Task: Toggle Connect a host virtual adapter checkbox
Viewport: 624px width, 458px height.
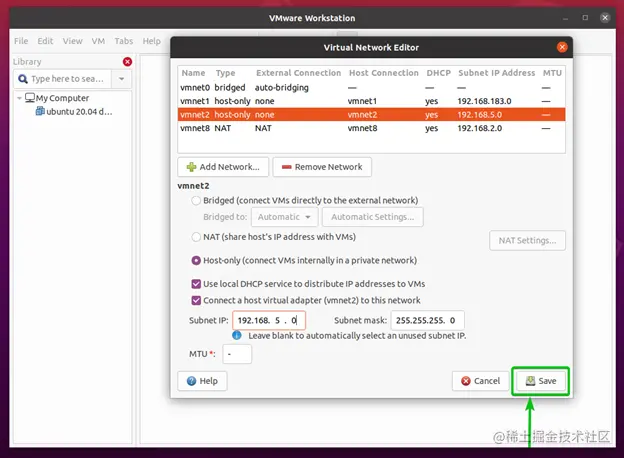Action: point(196,300)
